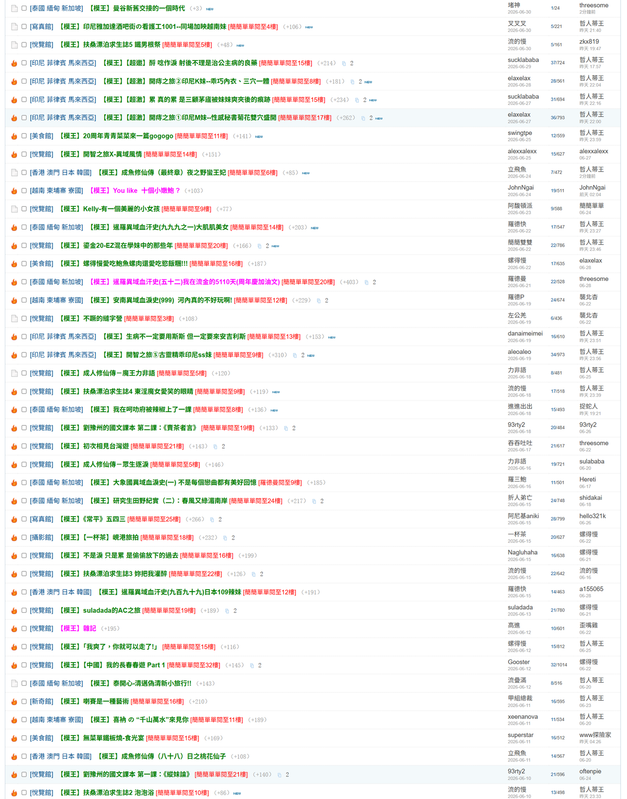Open author swingtpe profile
Image resolution: width=627 pixels, height=799 pixels.
pyautogui.click(x=519, y=134)
